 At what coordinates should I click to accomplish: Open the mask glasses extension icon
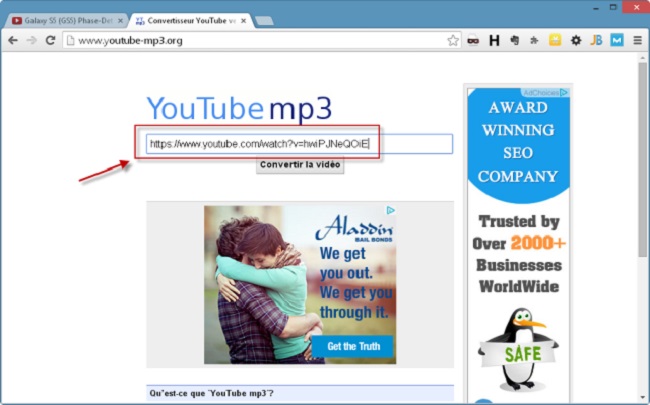tap(473, 40)
